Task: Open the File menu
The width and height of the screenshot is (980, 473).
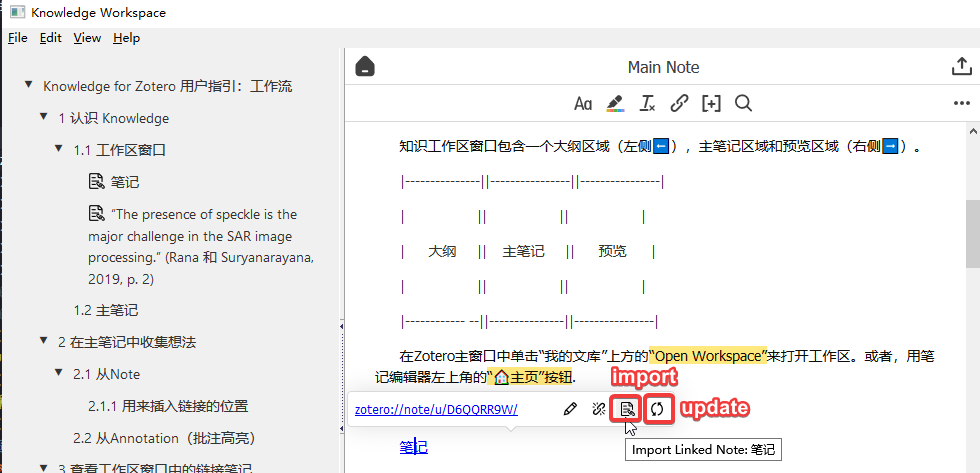Action: pos(17,38)
